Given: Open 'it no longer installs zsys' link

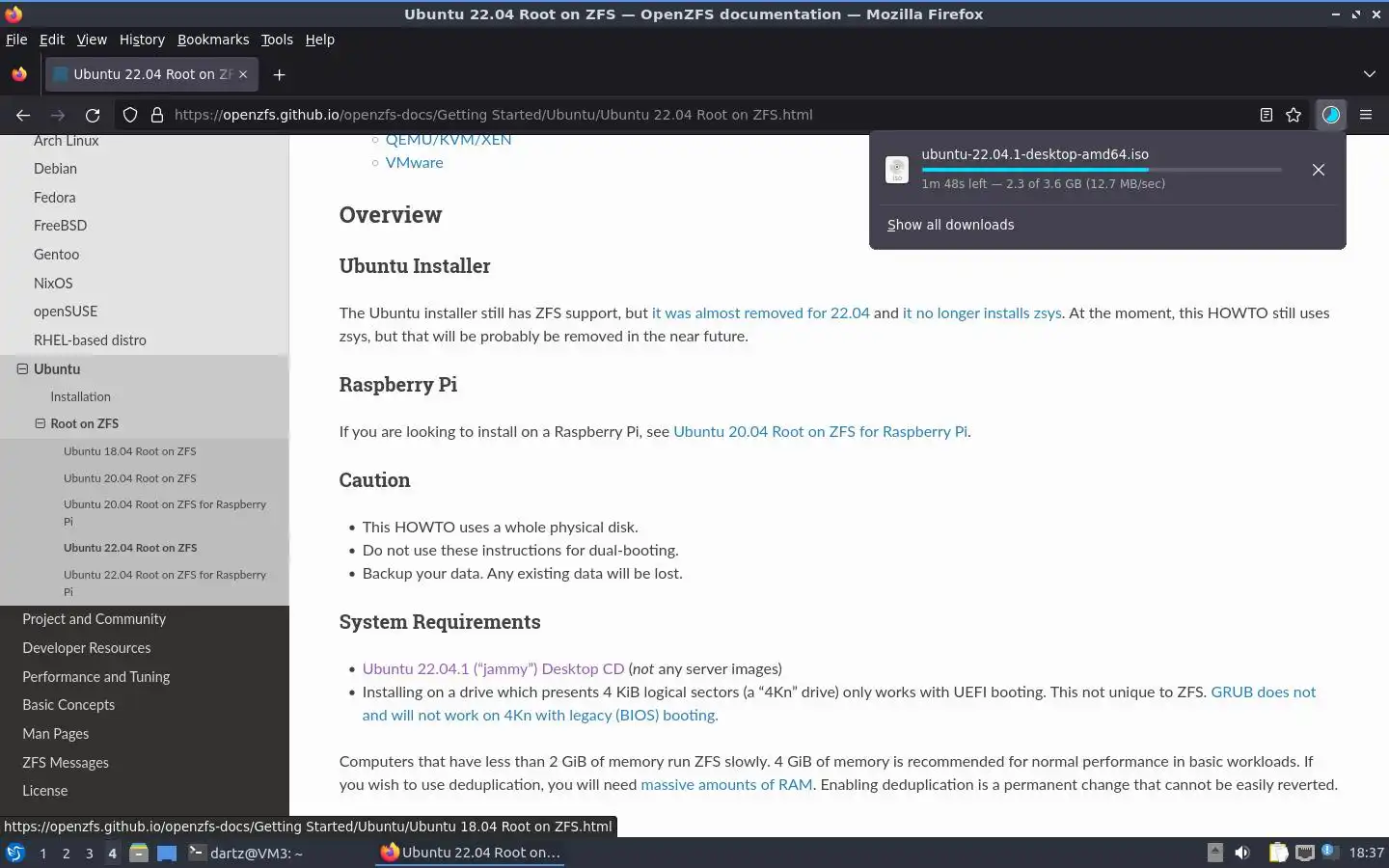Looking at the screenshot, I should click(982, 313).
